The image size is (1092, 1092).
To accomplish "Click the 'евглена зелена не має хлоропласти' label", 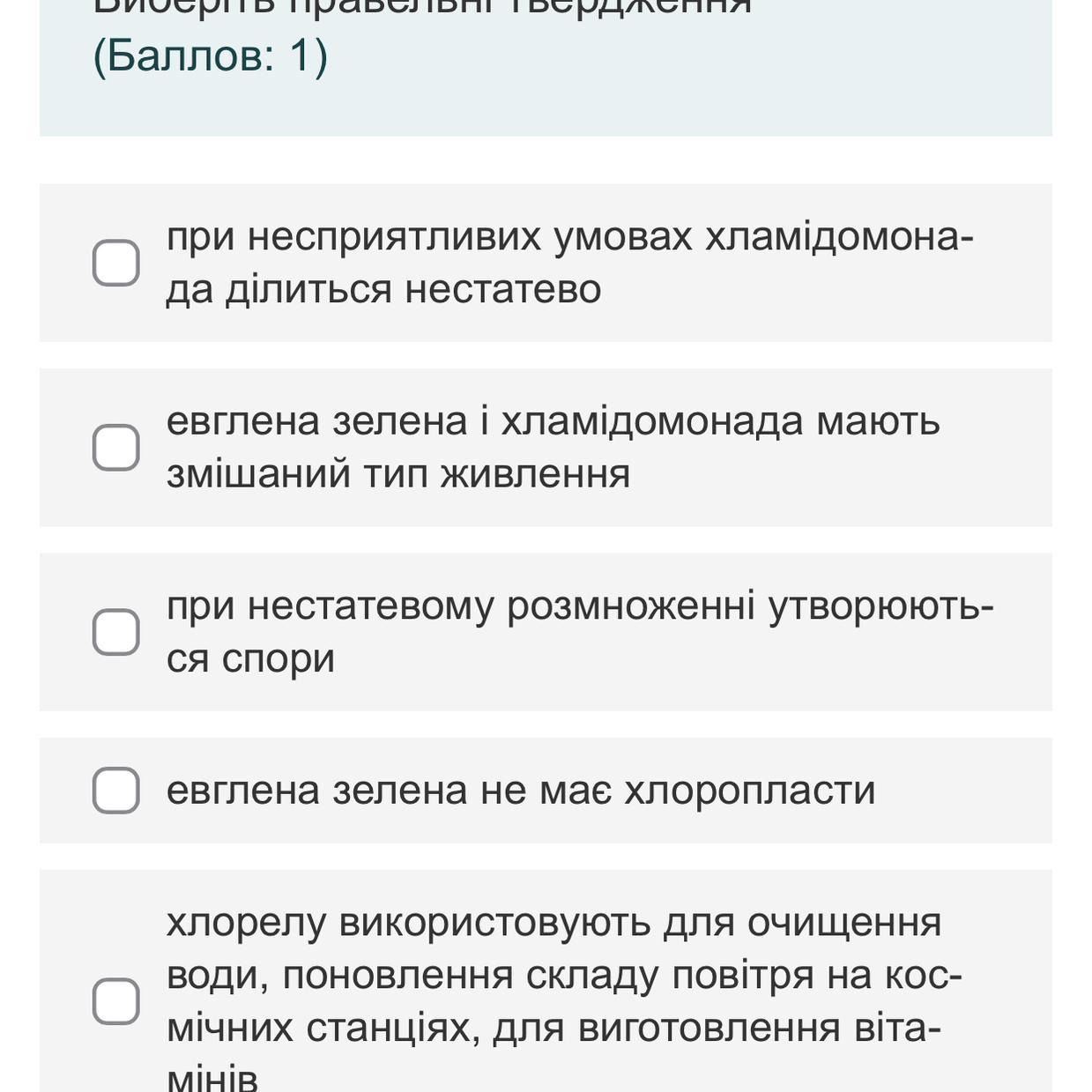I will (x=520, y=790).
